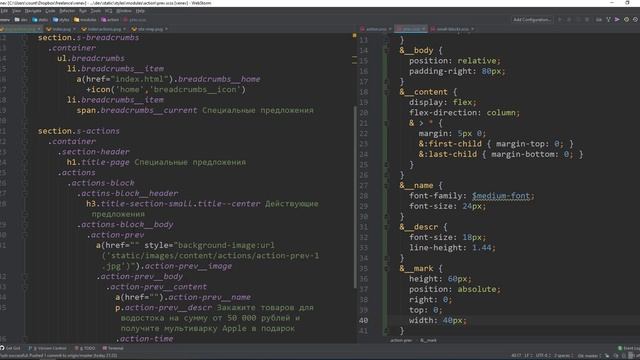Close the action.scss tab
This screenshot has width=640, height=360.
390,29
